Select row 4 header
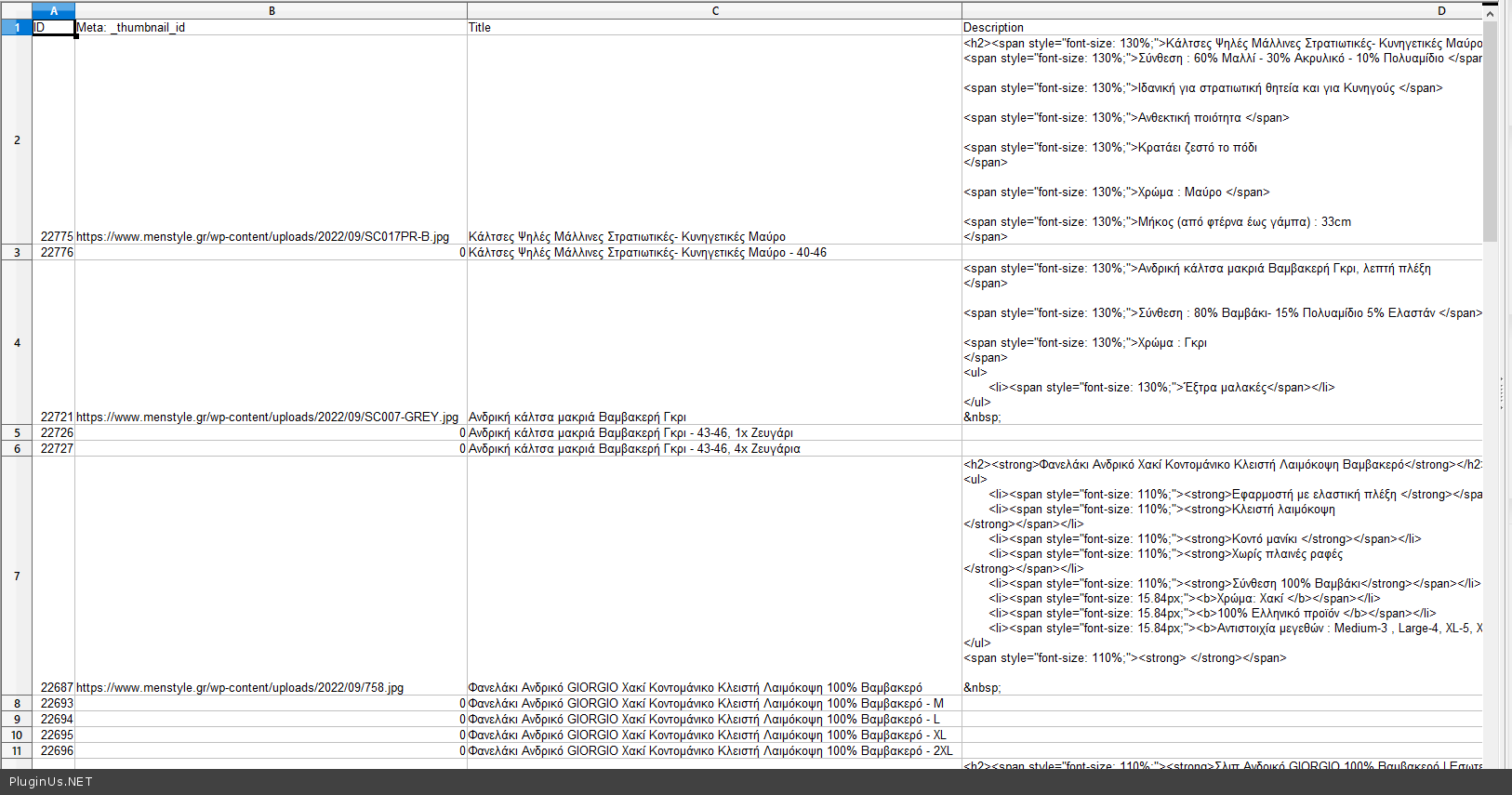The image size is (1512, 795). click(x=17, y=343)
